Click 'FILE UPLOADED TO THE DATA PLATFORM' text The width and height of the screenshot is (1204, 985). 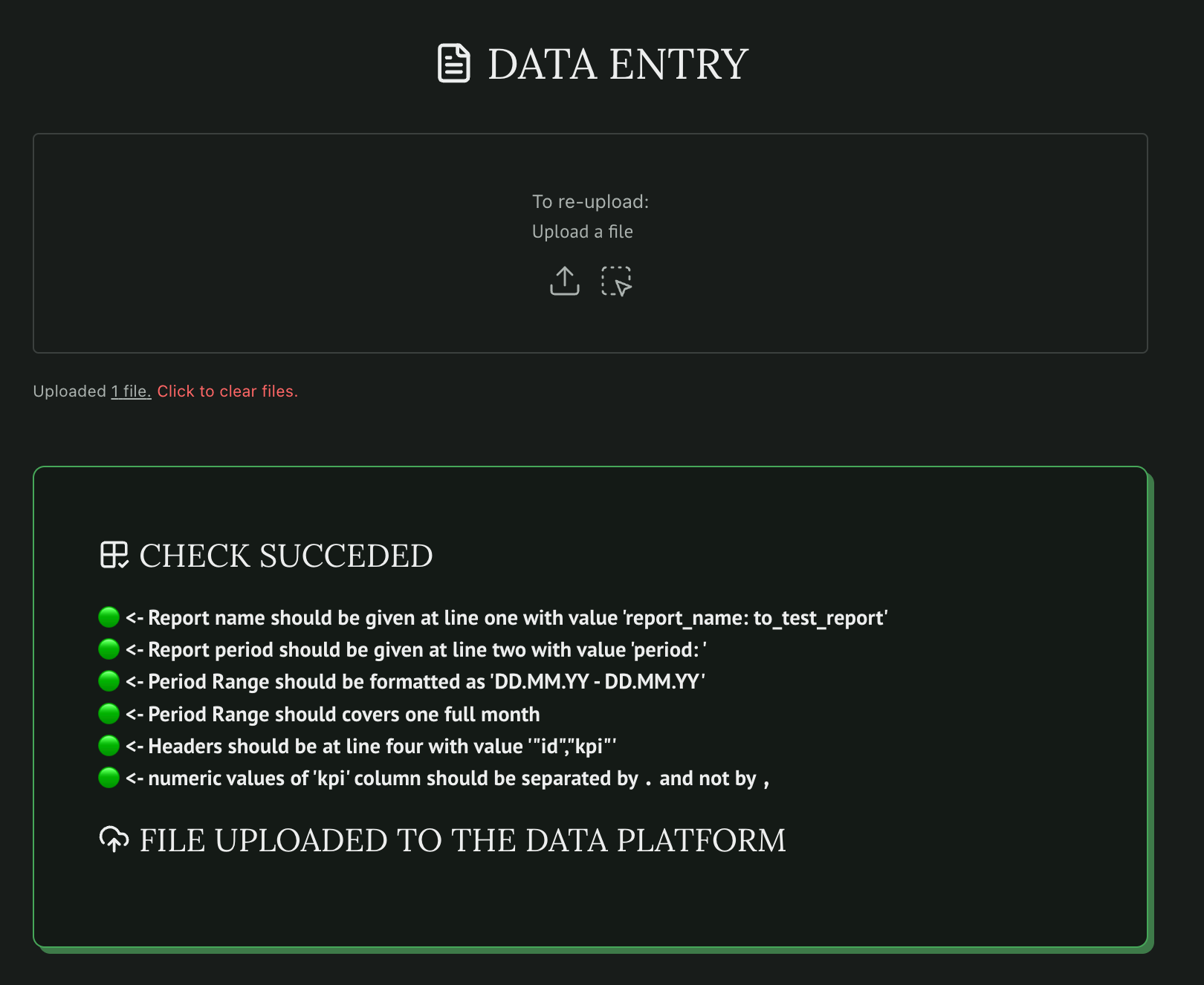click(x=462, y=840)
